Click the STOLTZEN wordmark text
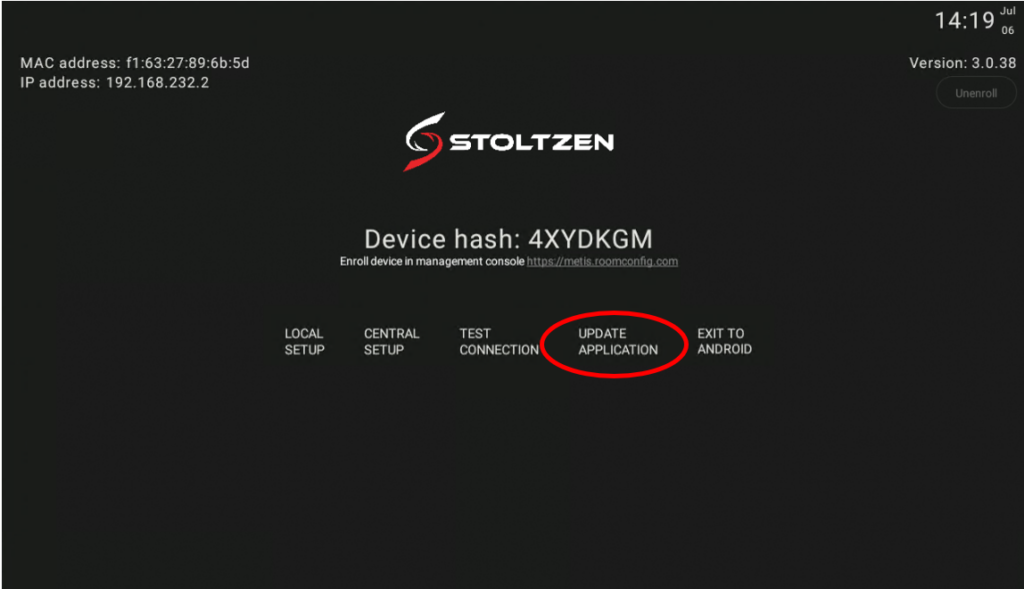The height and width of the screenshot is (589, 1024). [532, 142]
